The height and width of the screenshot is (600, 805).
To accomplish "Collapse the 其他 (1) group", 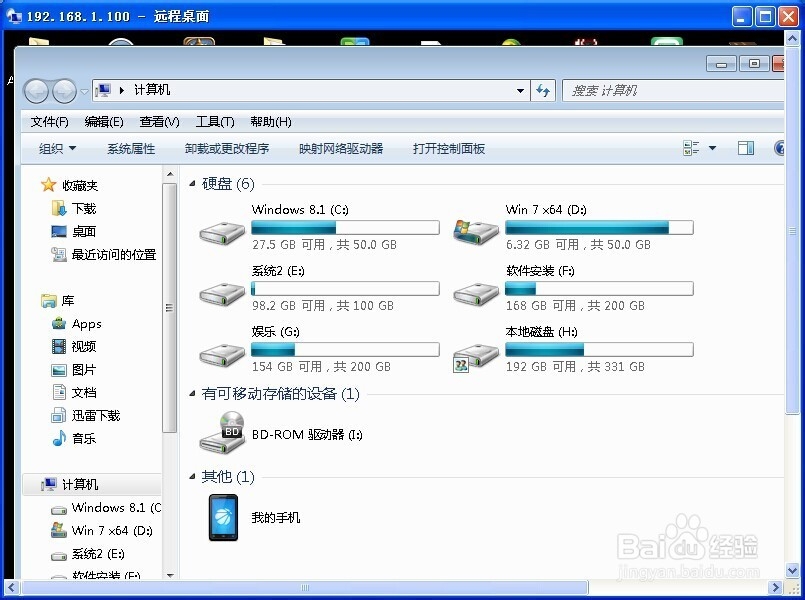I will click(x=192, y=477).
